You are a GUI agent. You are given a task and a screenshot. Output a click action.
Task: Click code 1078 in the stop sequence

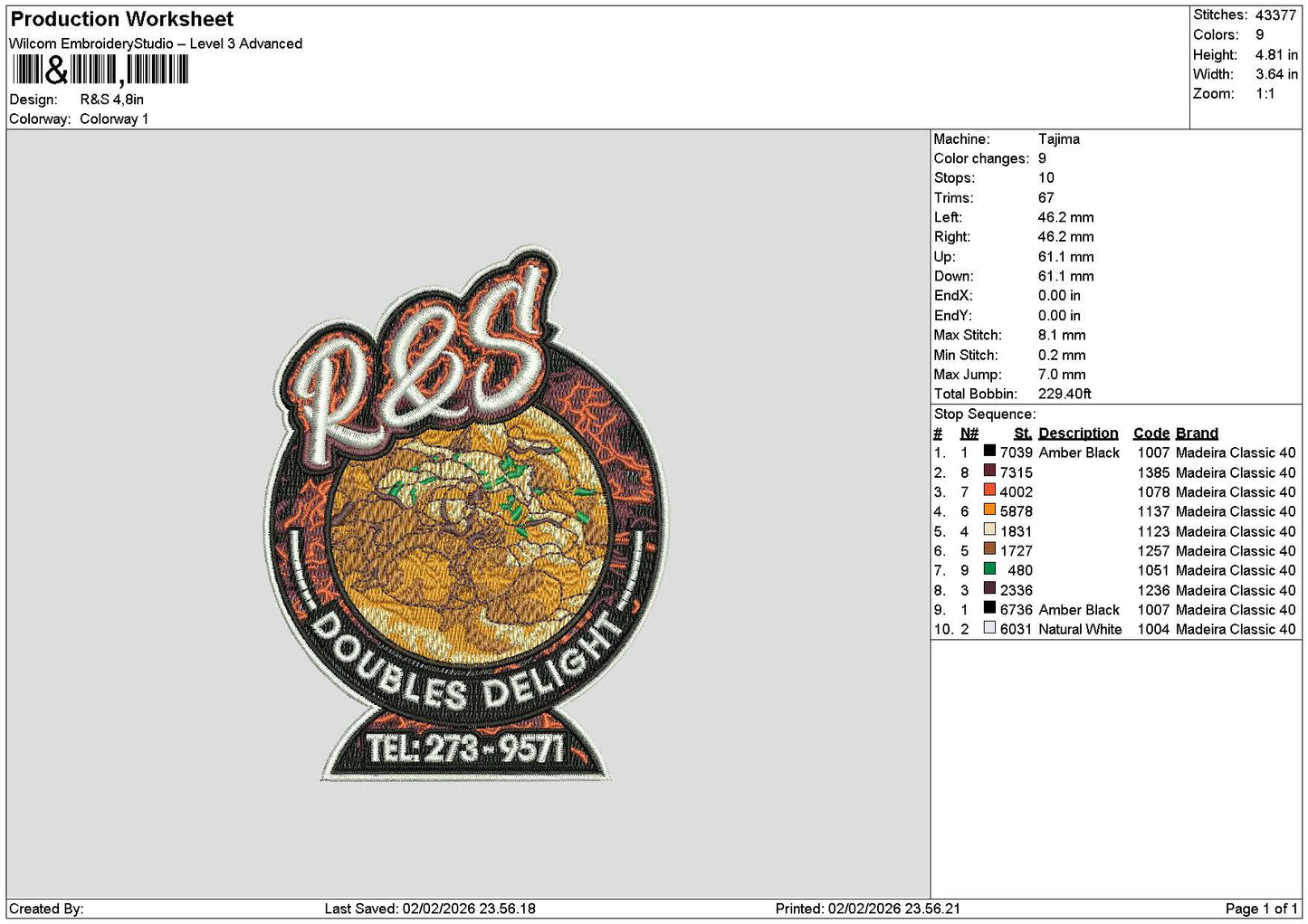[x=1153, y=492]
